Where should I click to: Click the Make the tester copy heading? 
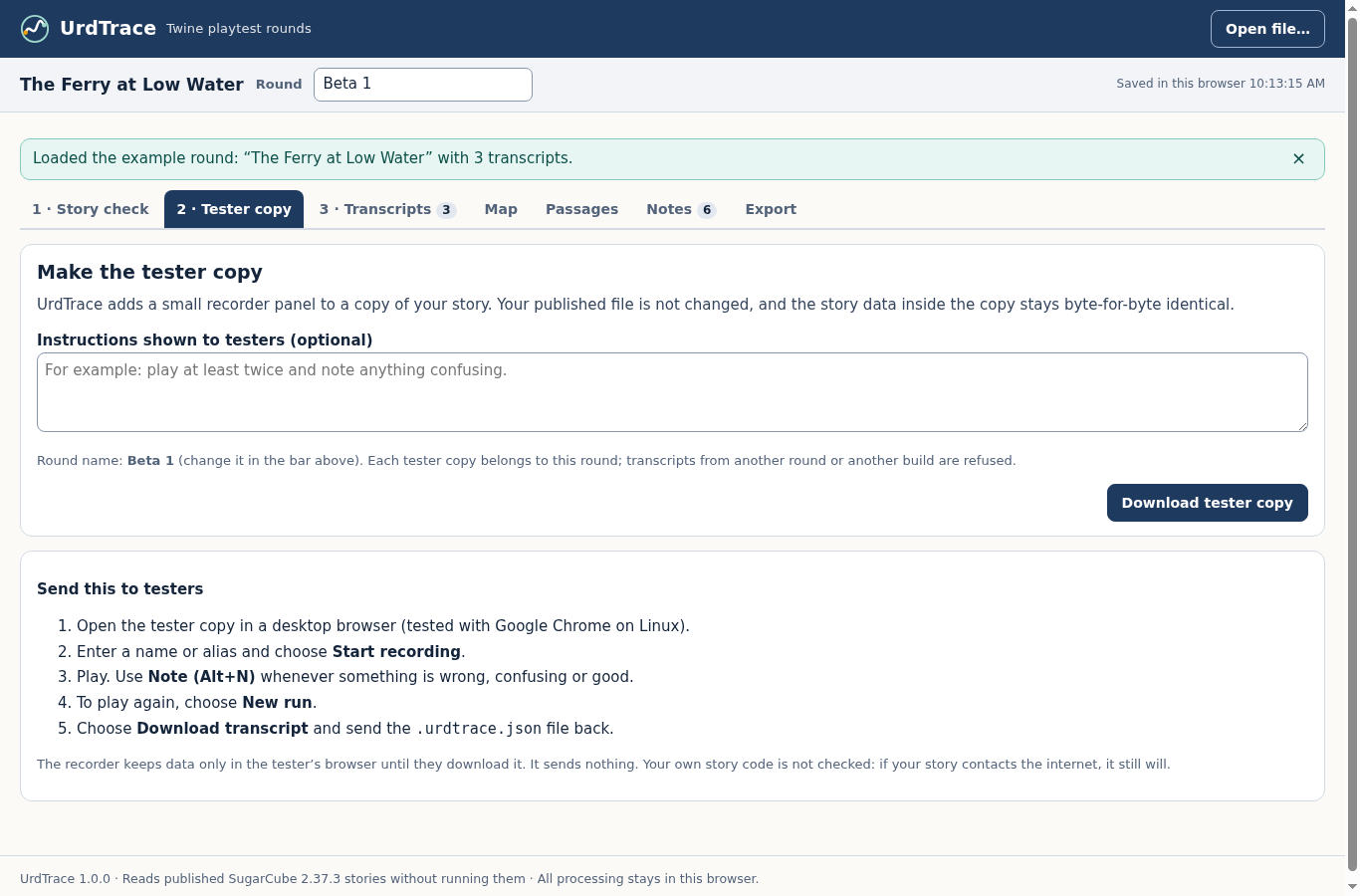(149, 272)
